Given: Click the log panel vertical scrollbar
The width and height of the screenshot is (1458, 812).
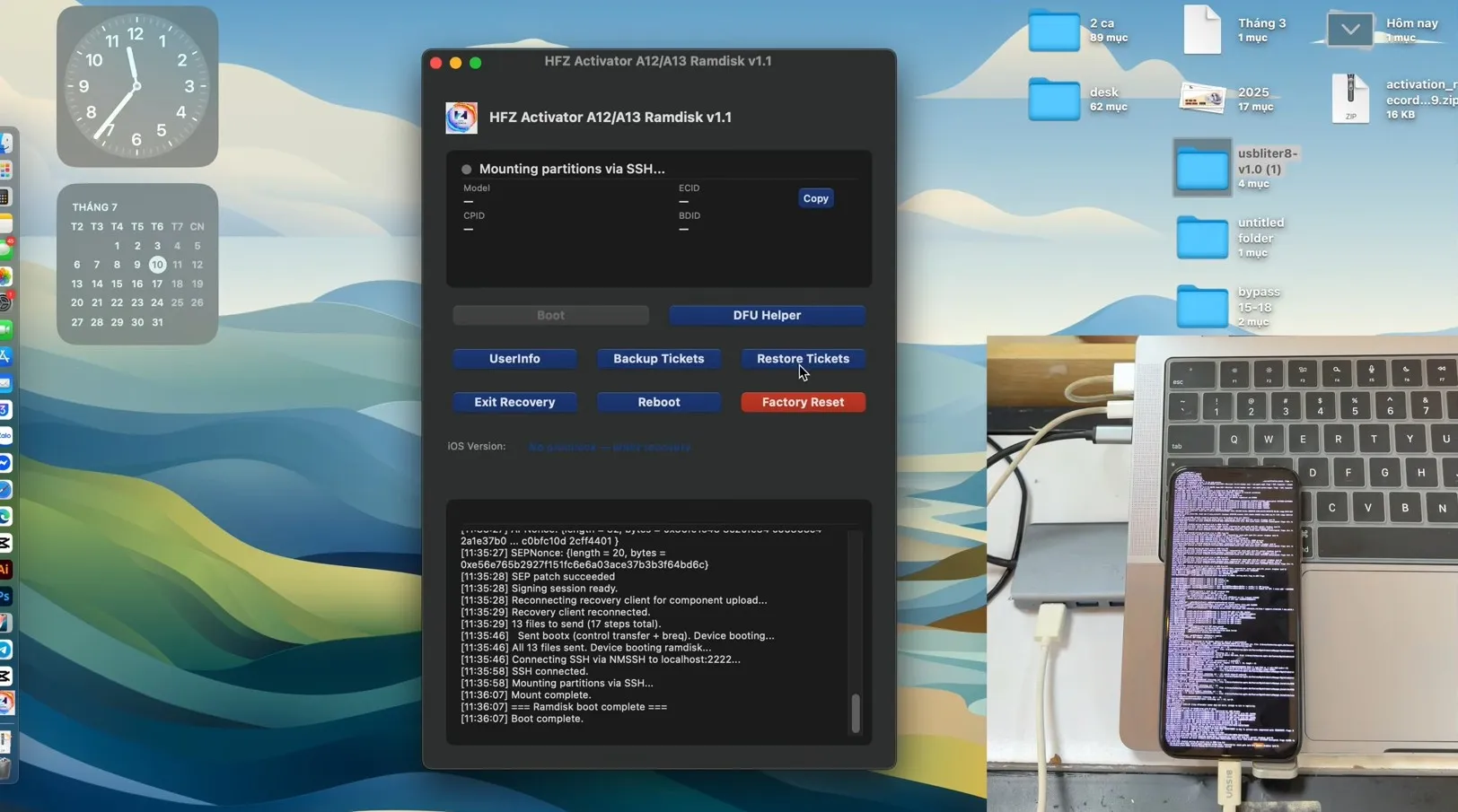Looking at the screenshot, I should (x=855, y=713).
